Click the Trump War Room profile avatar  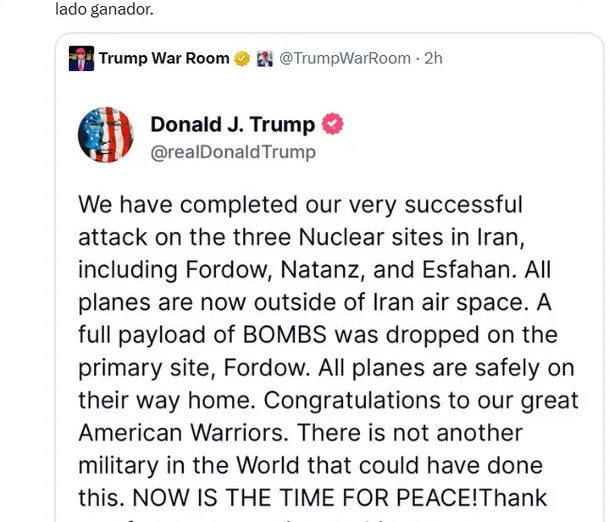tap(81, 58)
